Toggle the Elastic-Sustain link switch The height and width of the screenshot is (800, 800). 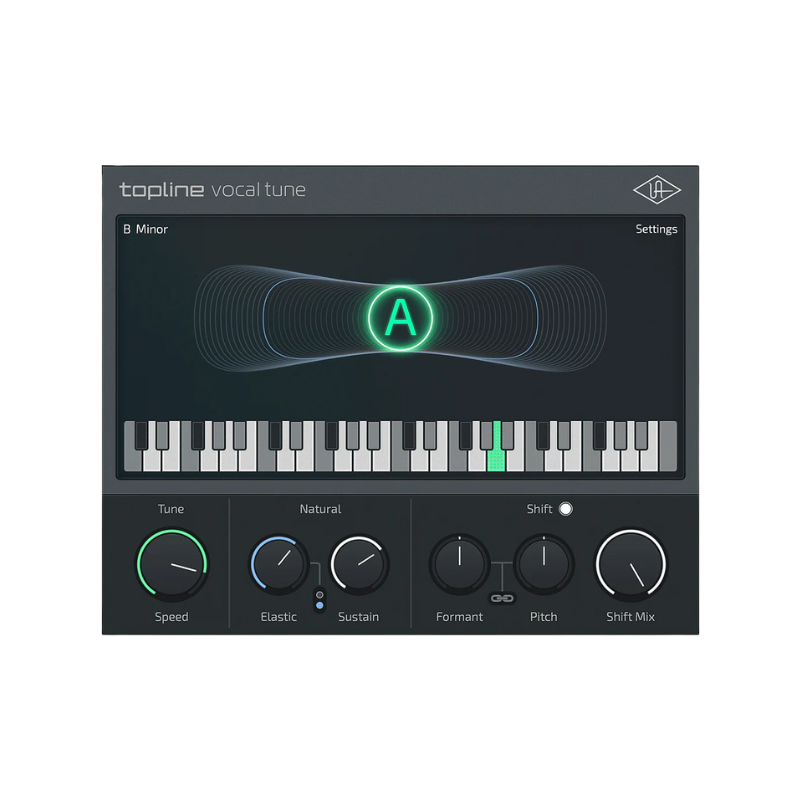coord(319,600)
